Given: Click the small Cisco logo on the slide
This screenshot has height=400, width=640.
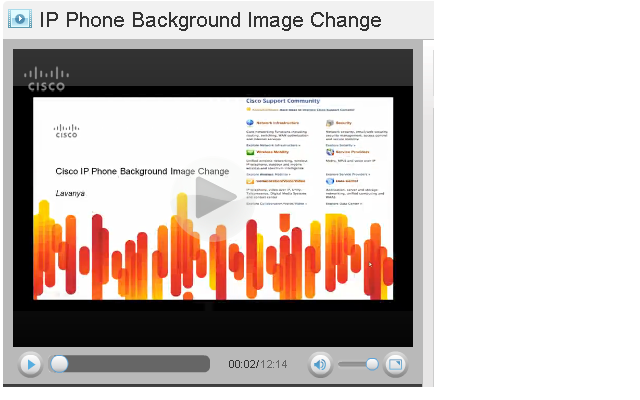Looking at the screenshot, I should coord(67,131).
